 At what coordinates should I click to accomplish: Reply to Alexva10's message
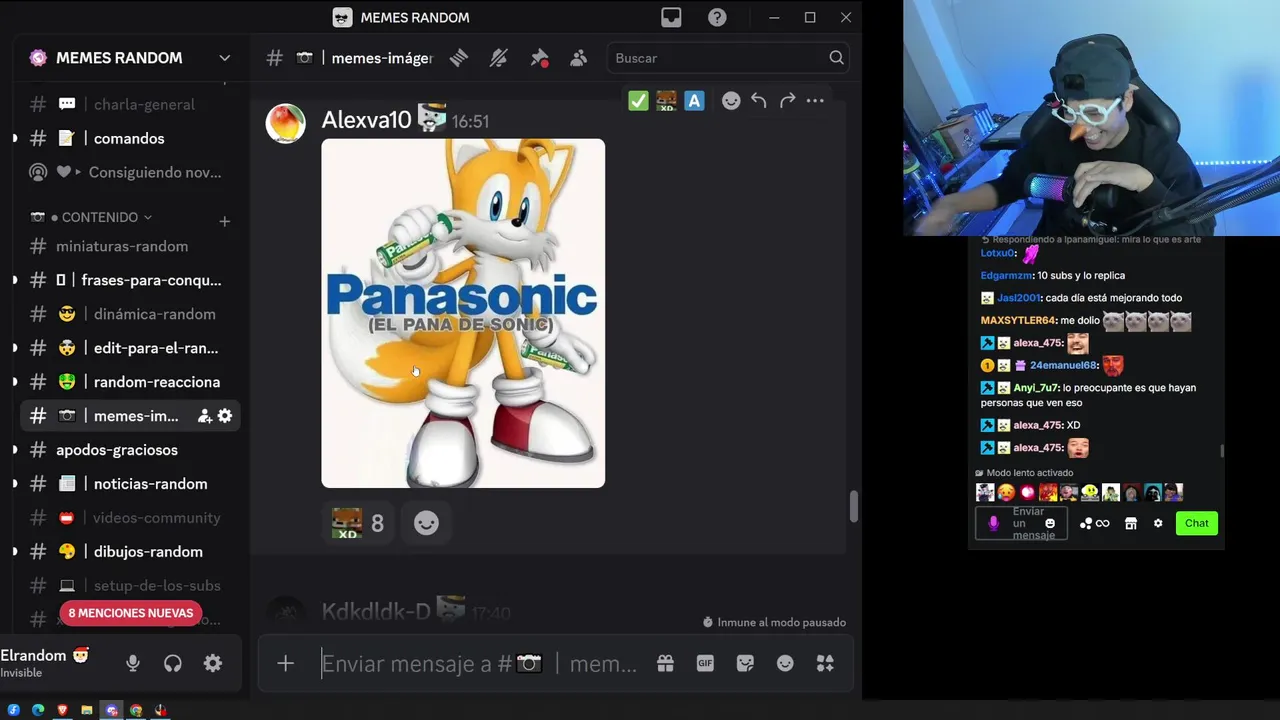(x=759, y=100)
